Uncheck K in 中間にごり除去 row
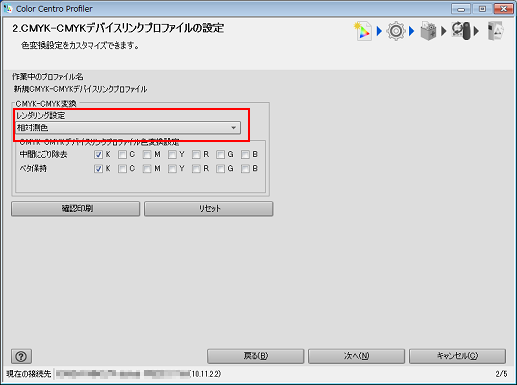 click(98, 155)
